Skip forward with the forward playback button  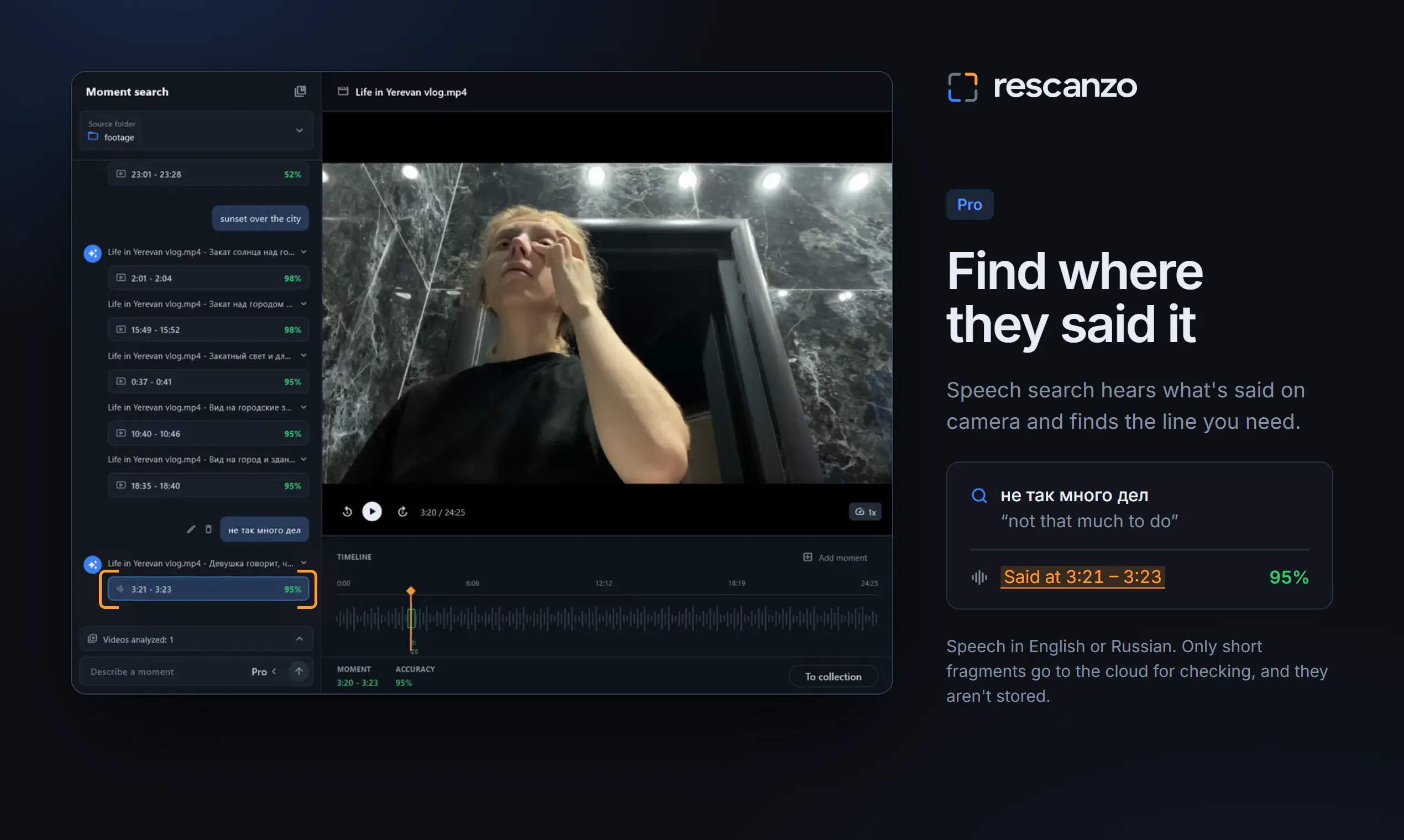click(x=402, y=512)
